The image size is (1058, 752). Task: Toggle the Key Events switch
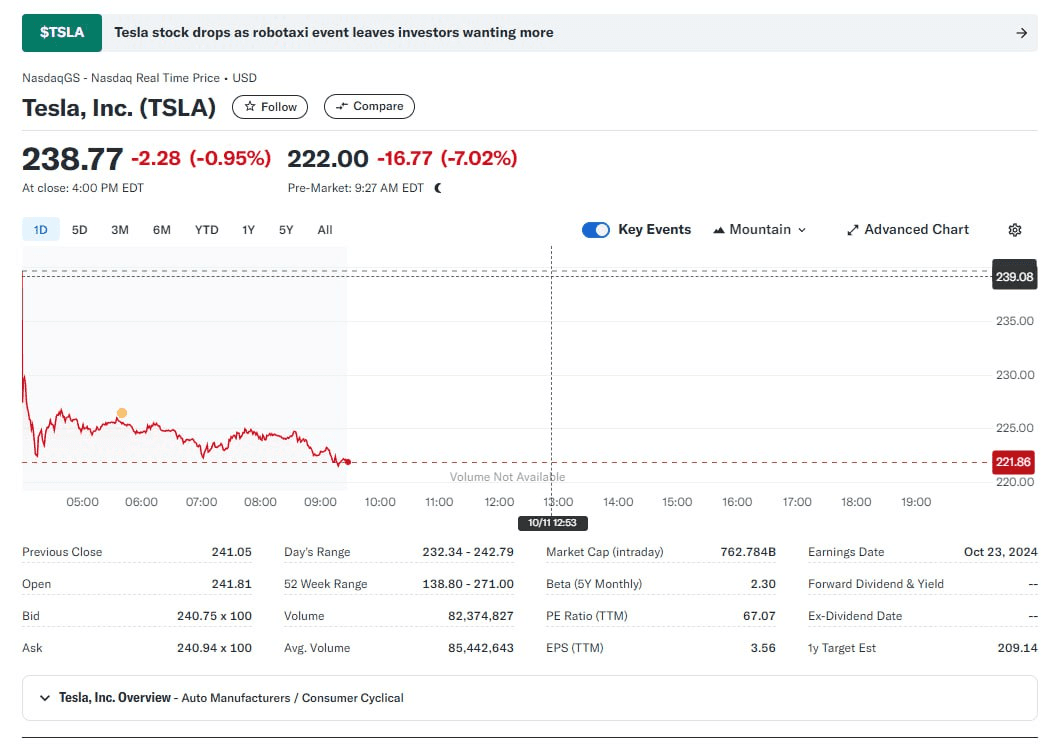[596, 230]
